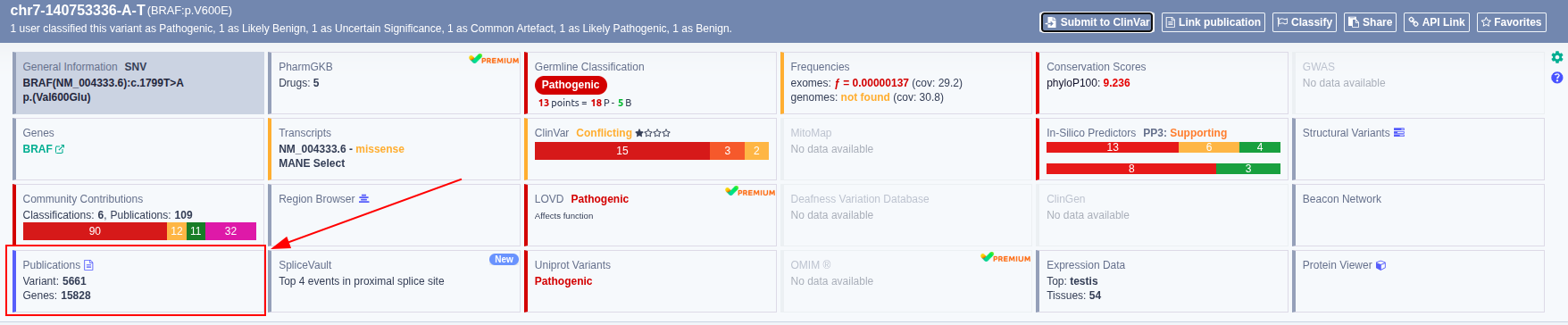Click the GWAS card title

click(x=1318, y=67)
